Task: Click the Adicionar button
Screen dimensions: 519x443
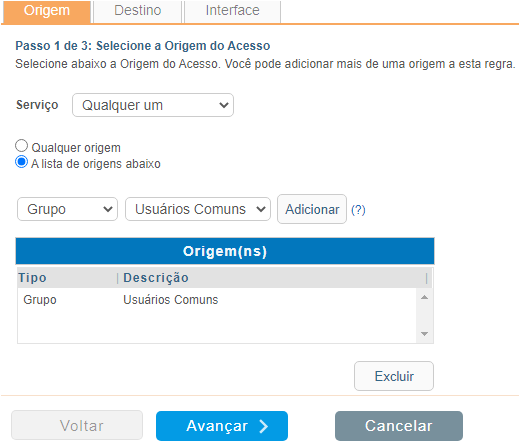Action: point(312,209)
